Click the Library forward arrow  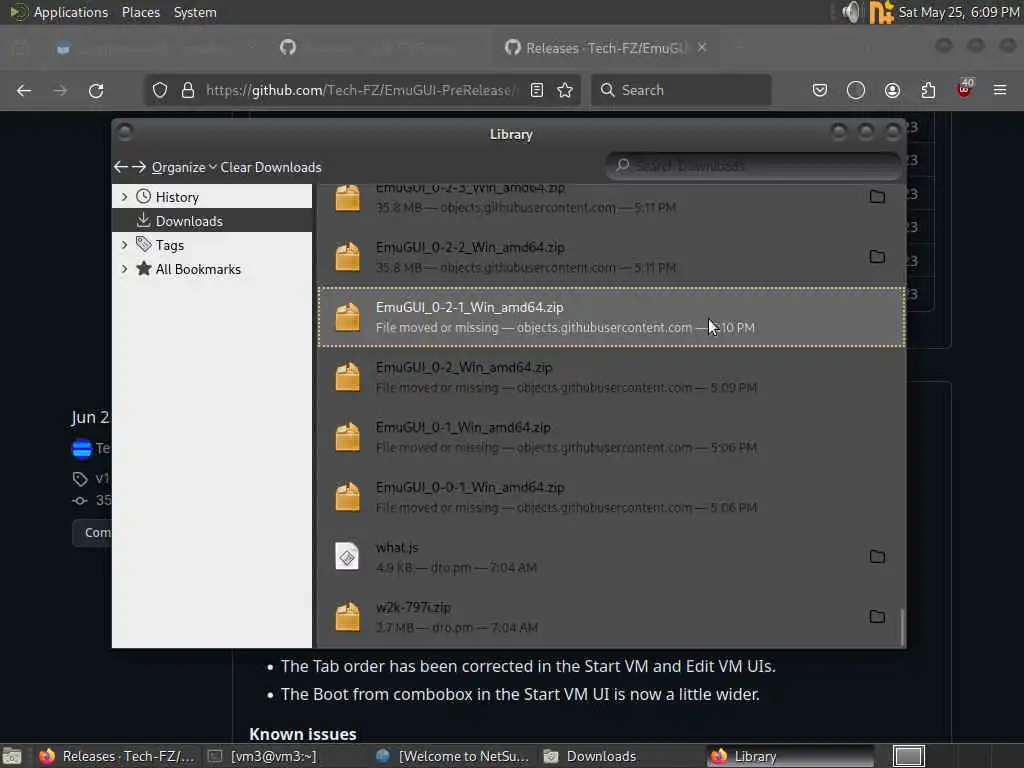138,167
